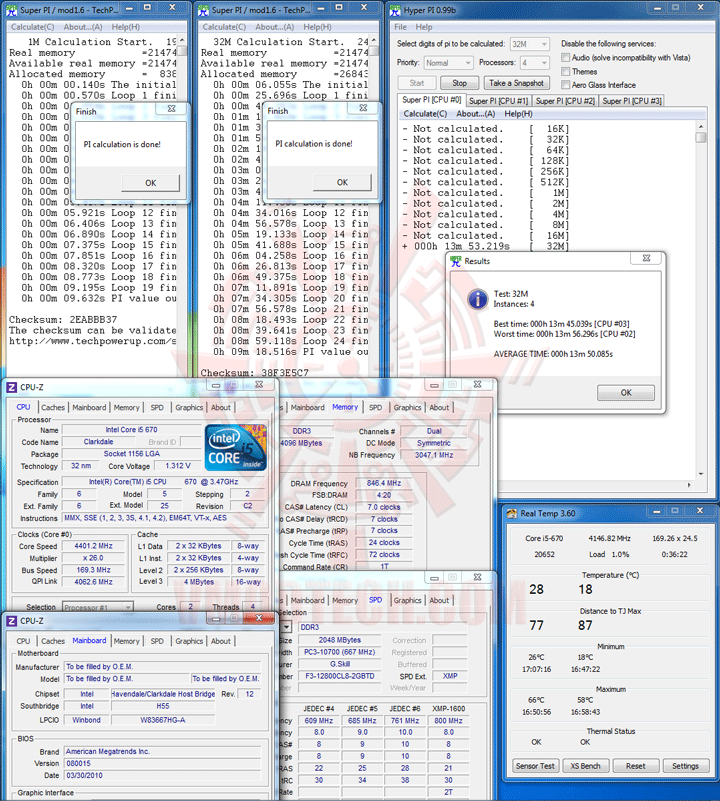This screenshot has width=720, height=801.
Task: Open the pi digits 32M dropdown
Action: (530, 44)
